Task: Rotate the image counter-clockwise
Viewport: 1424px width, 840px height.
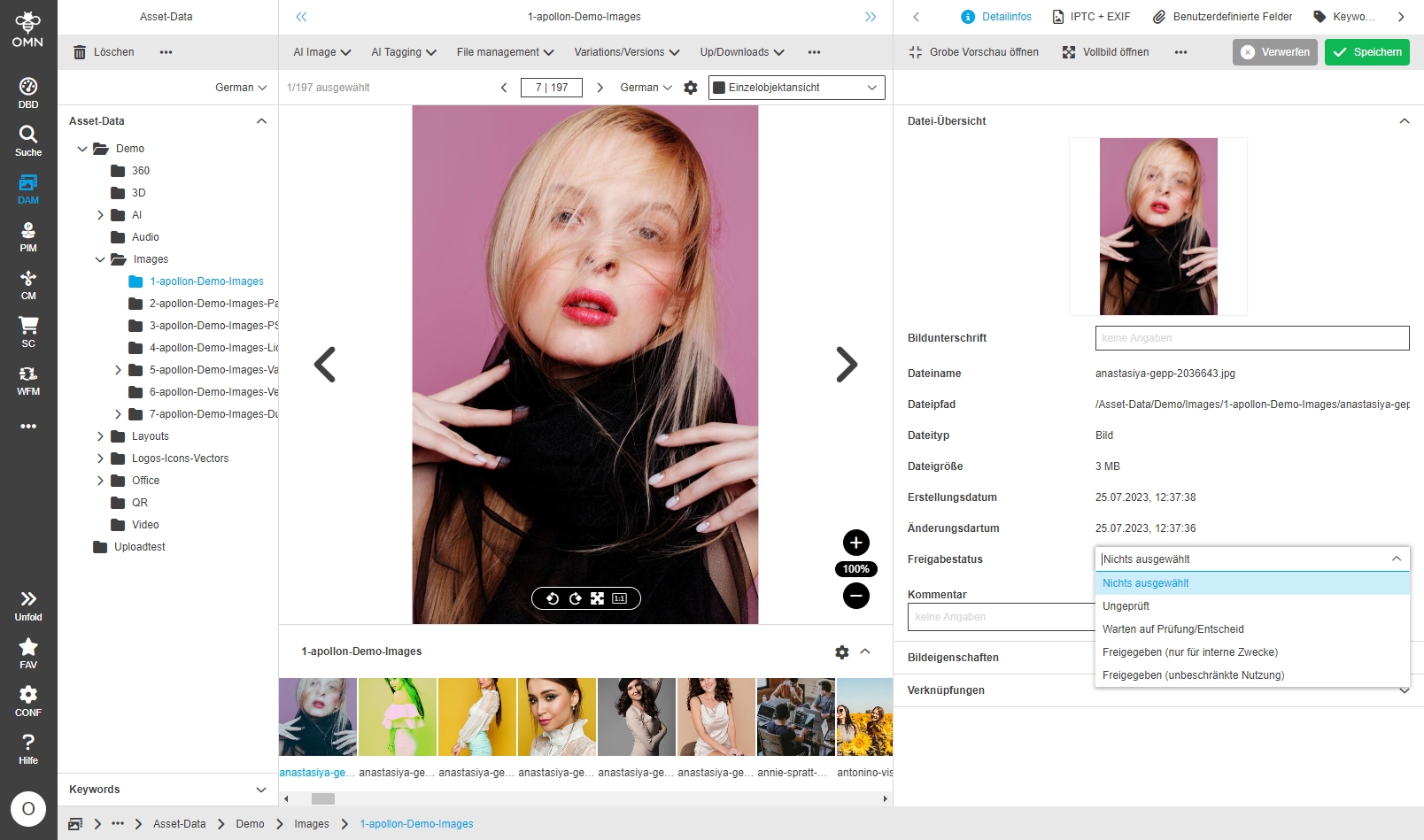Action: tap(553, 598)
